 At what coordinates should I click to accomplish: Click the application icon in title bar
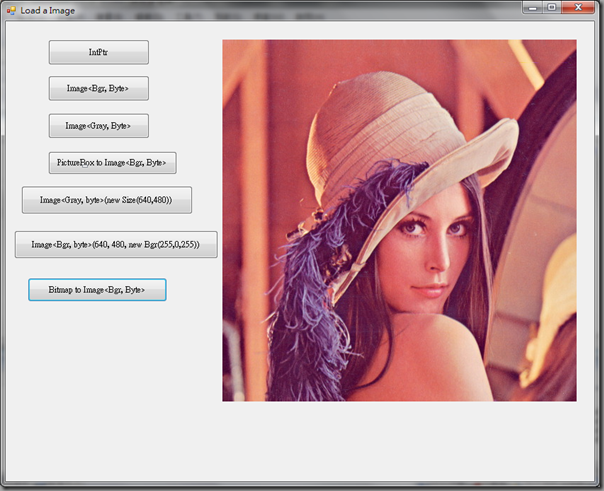tap(11, 10)
